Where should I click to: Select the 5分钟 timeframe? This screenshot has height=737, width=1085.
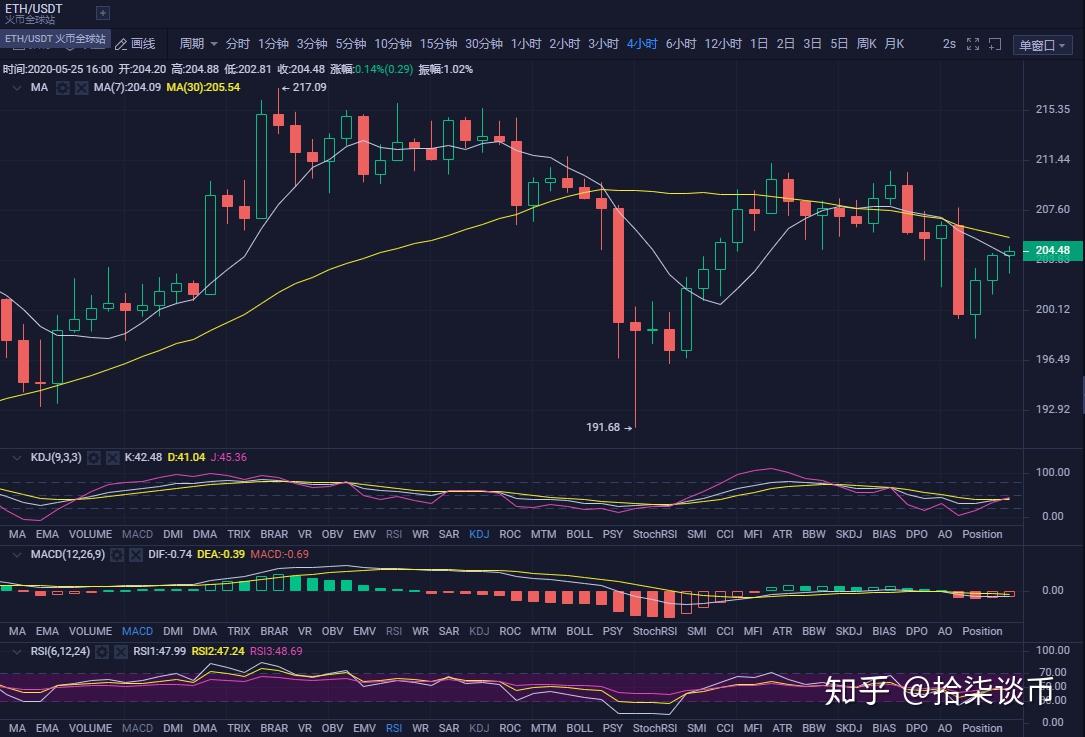click(350, 44)
